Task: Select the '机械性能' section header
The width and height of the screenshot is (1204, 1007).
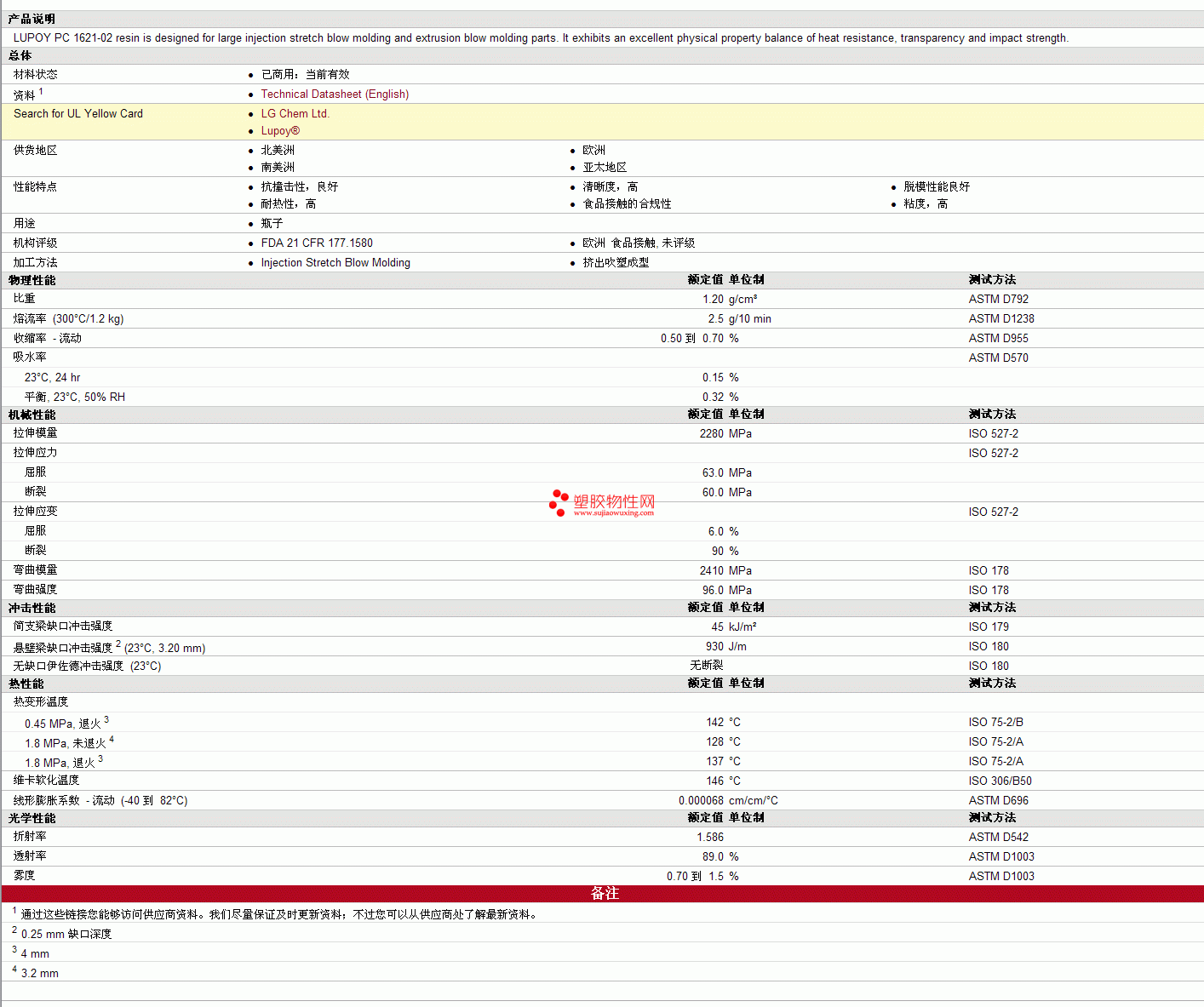Action: coord(32,415)
